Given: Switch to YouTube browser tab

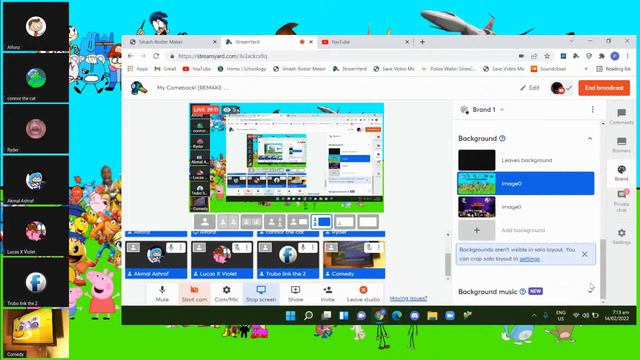Looking at the screenshot, I should (365, 42).
